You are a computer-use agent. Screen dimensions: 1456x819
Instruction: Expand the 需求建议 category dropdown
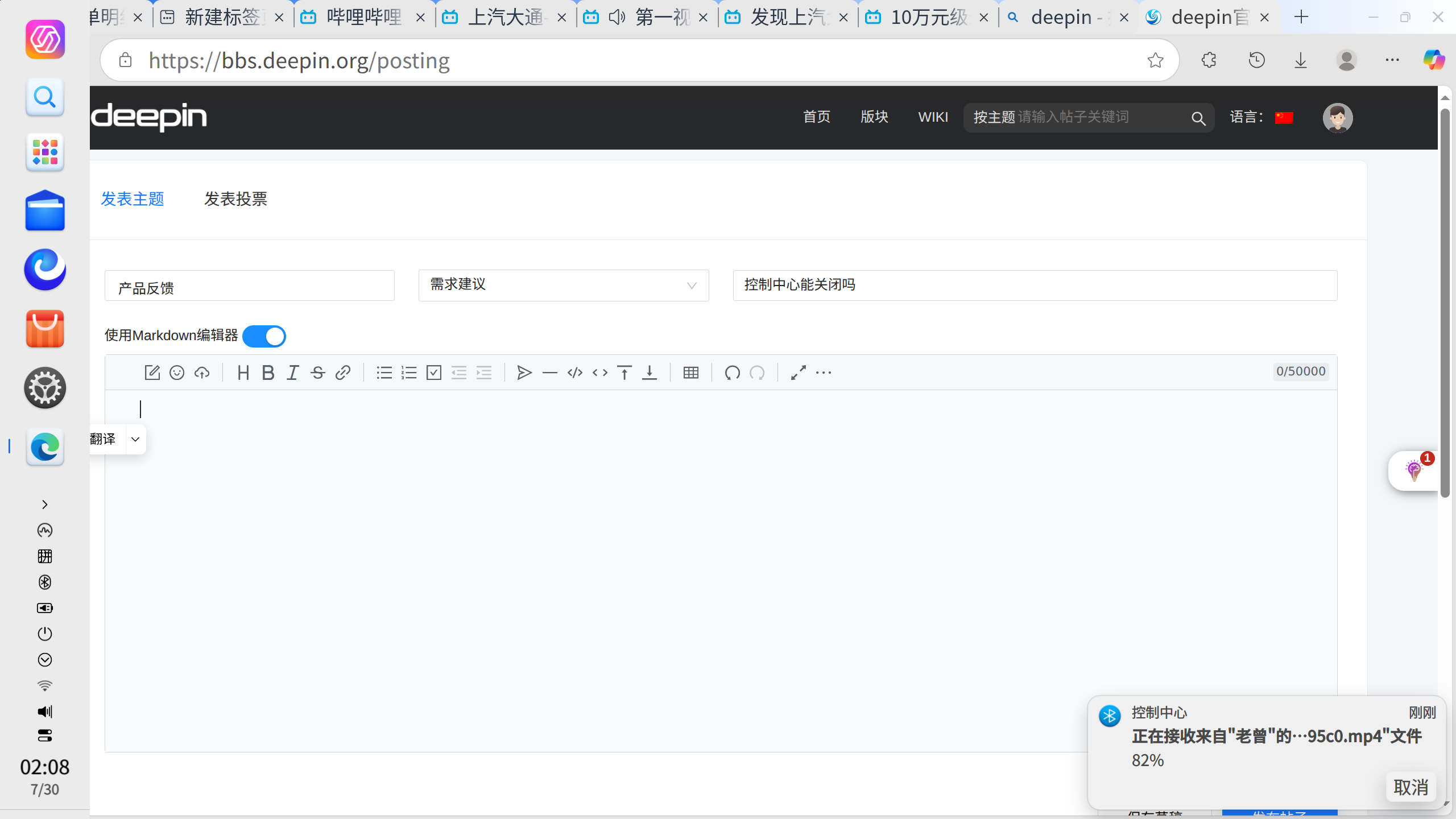pos(564,285)
